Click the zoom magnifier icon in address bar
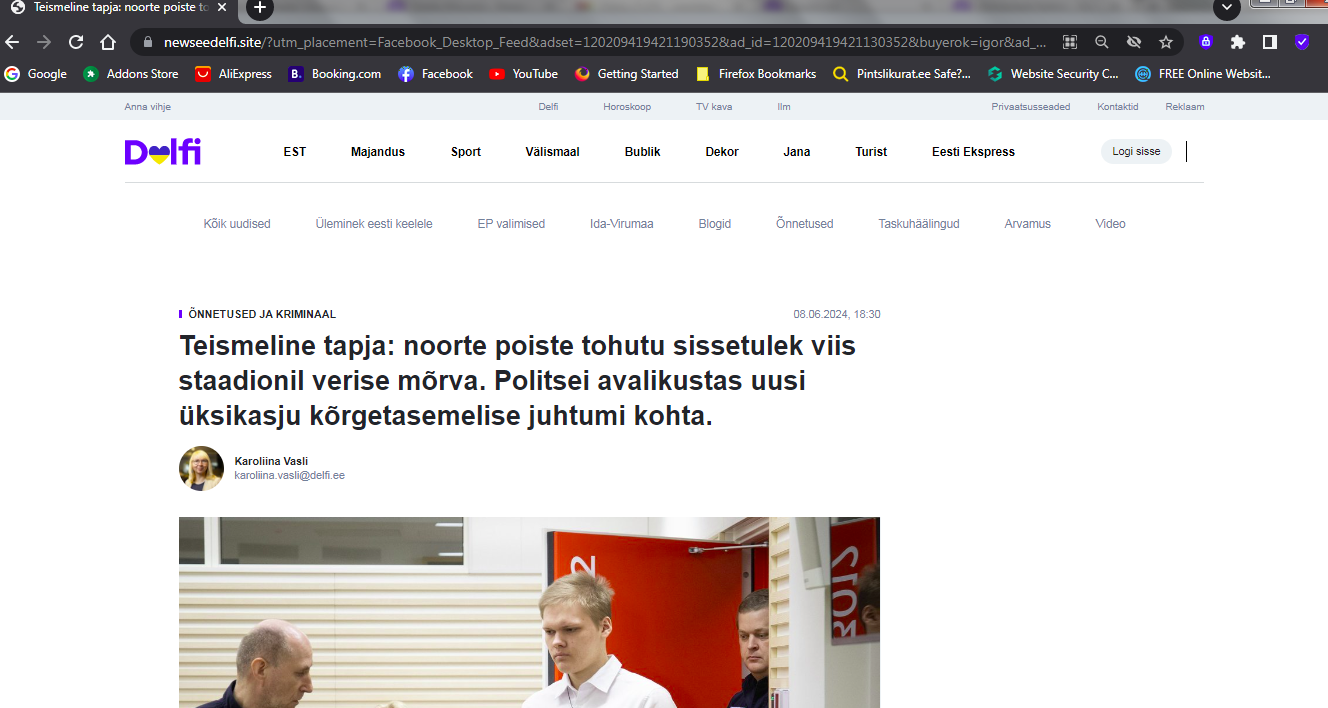The width and height of the screenshot is (1328, 708). pos(1101,42)
